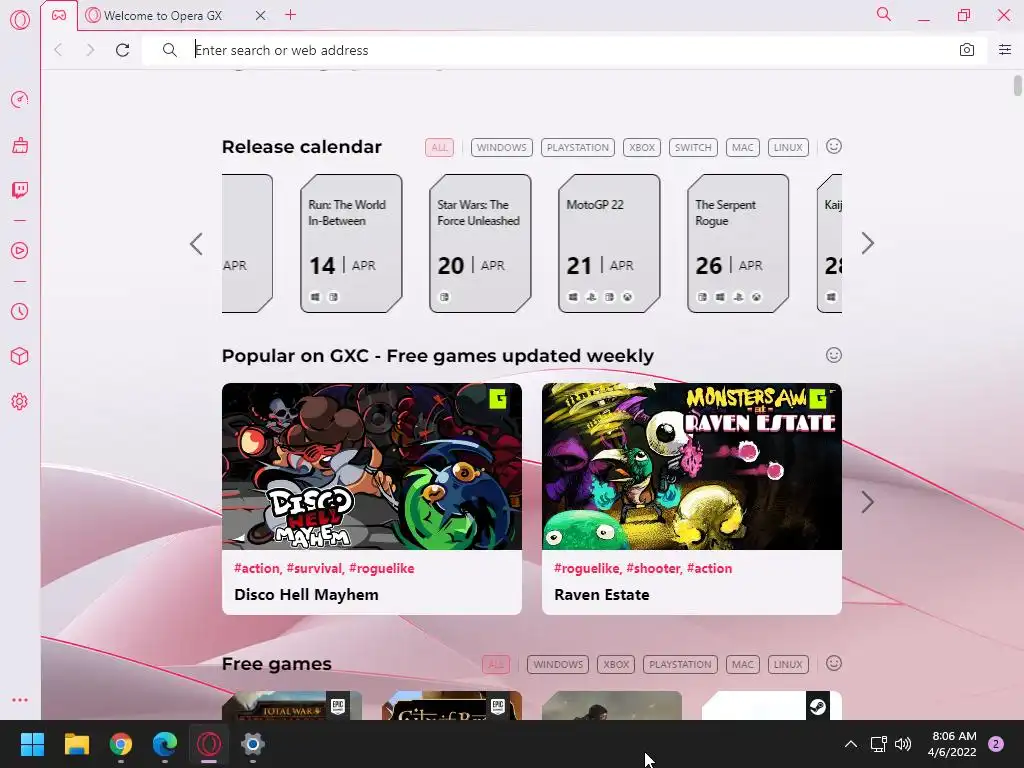This screenshot has width=1024, height=768.
Task: Open the Twitch panel in sidebar
Action: click(x=20, y=190)
